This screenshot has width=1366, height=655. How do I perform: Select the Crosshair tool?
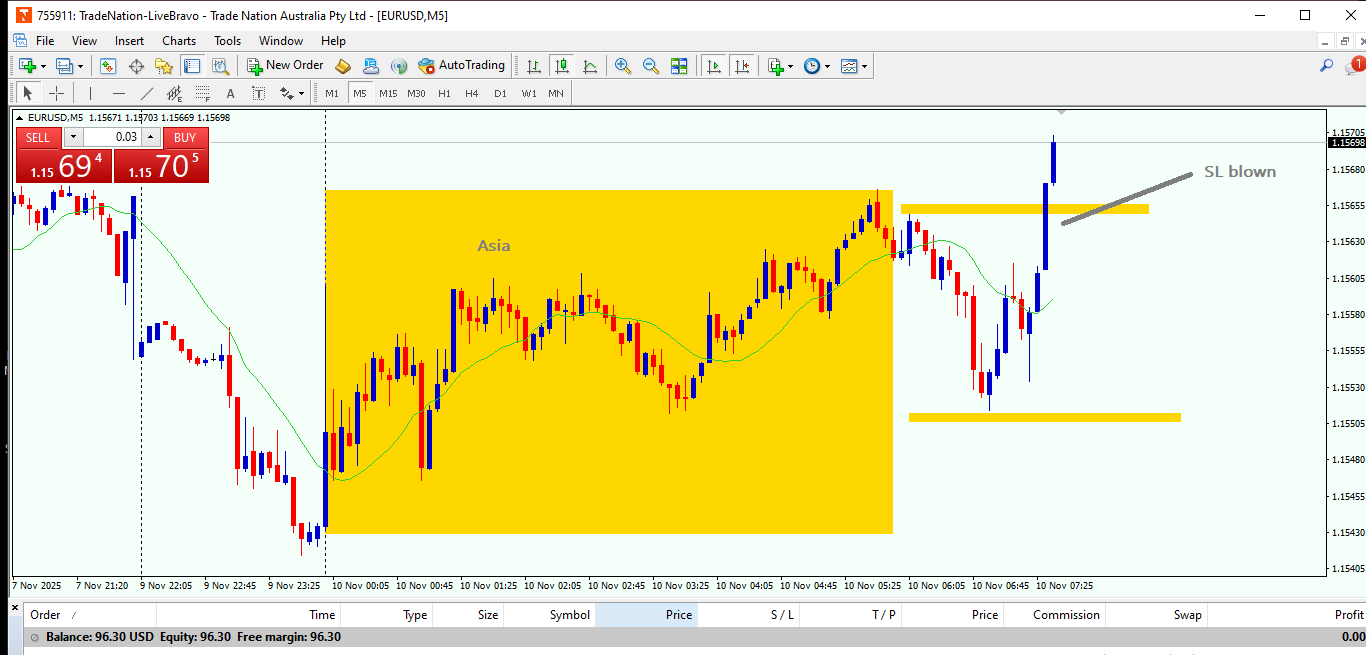(57, 93)
